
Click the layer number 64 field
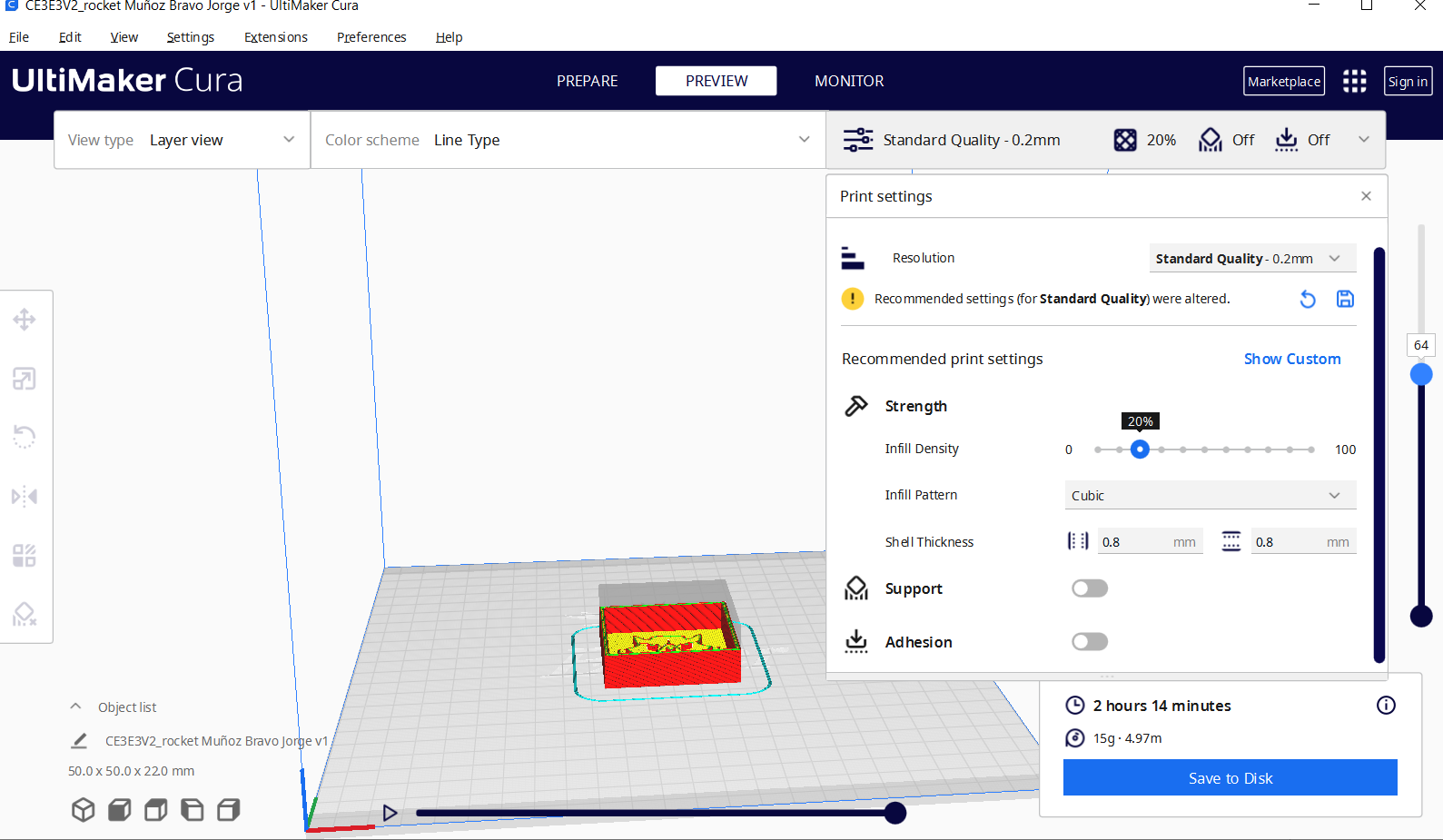tap(1421, 345)
